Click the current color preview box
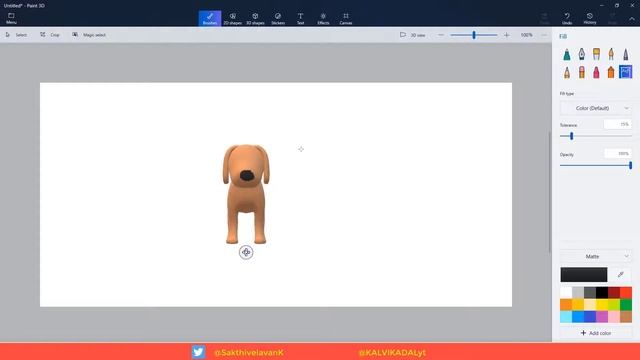 click(x=584, y=275)
